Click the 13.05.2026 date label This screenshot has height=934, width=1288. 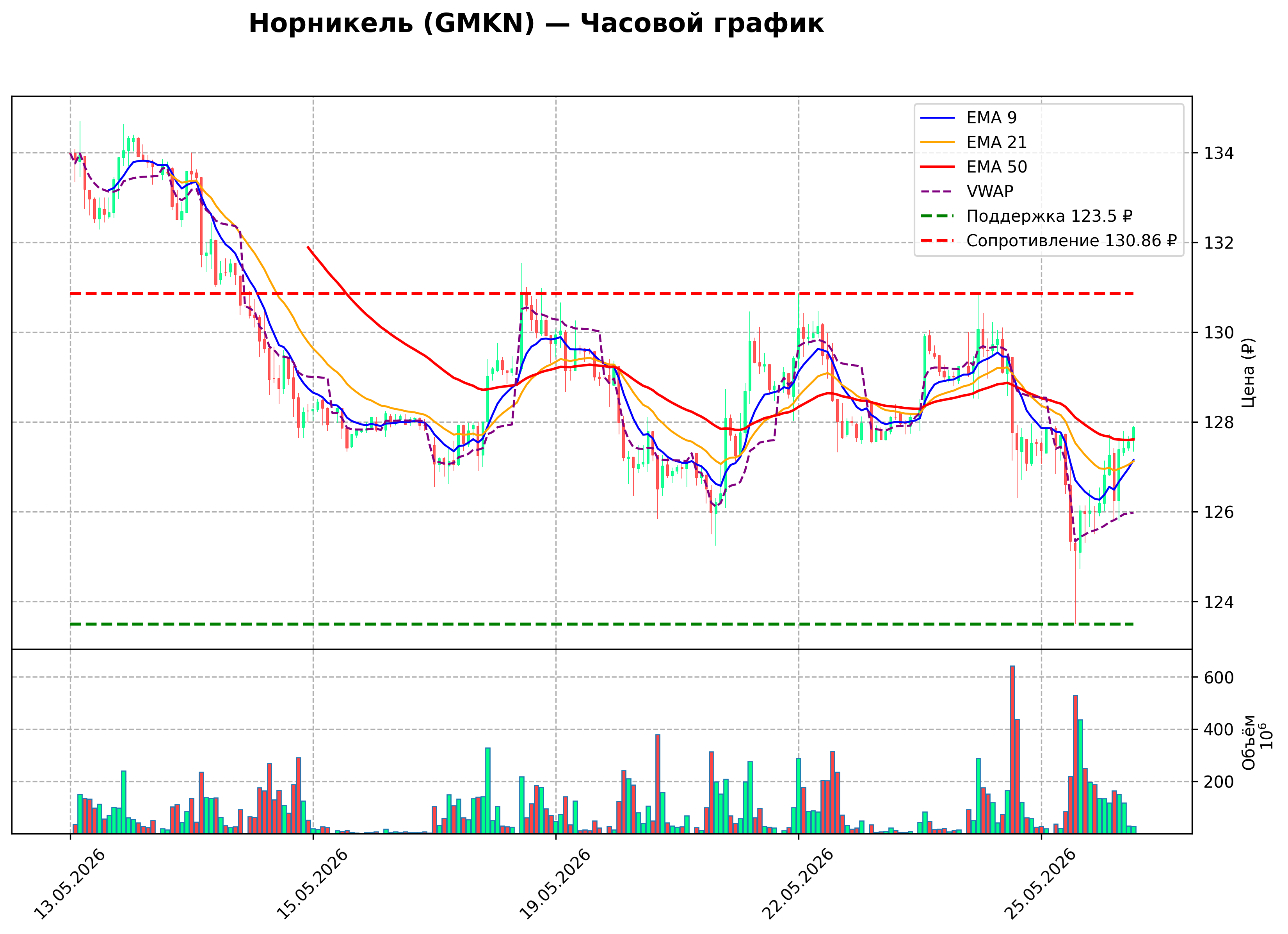click(69, 884)
